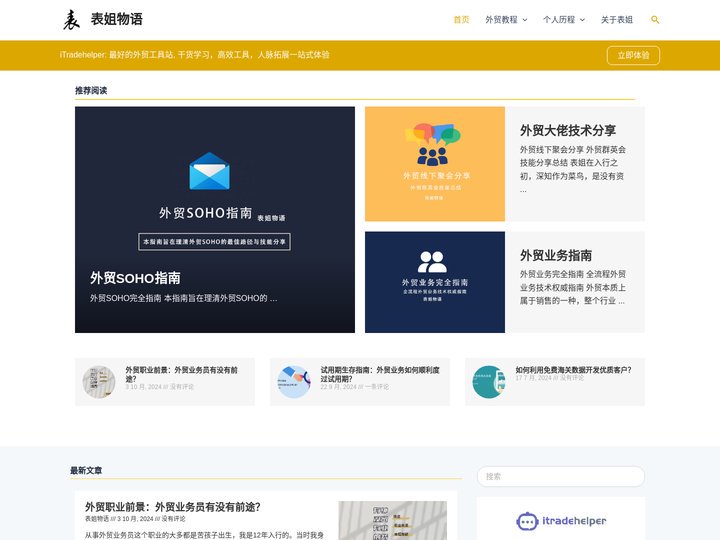The image size is (720, 540).
Task: Click the 表姐物语 calligraphy logo icon
Action: (x=71, y=20)
